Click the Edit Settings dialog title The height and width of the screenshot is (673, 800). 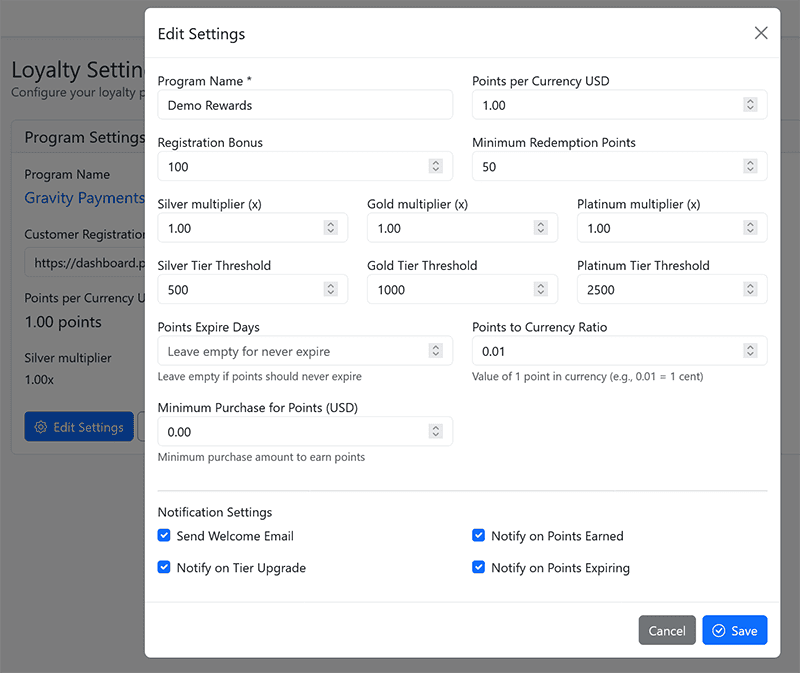[x=202, y=34]
